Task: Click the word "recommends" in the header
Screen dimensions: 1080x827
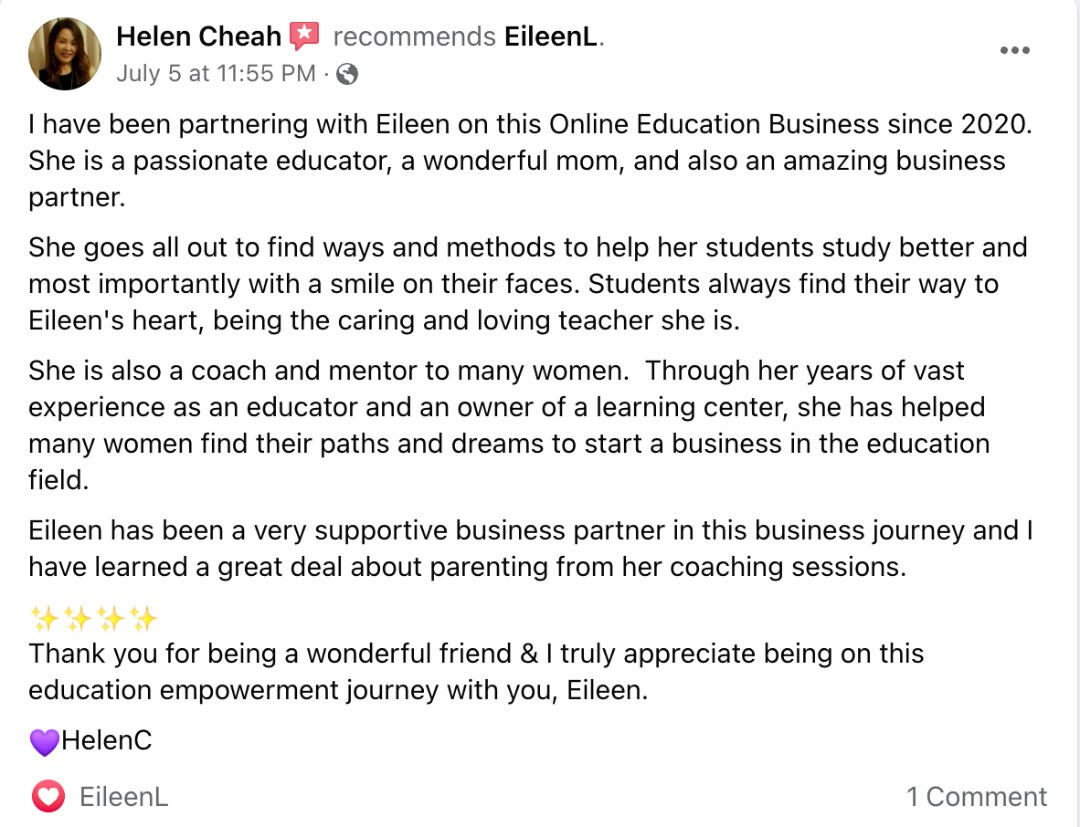Action: [x=414, y=37]
